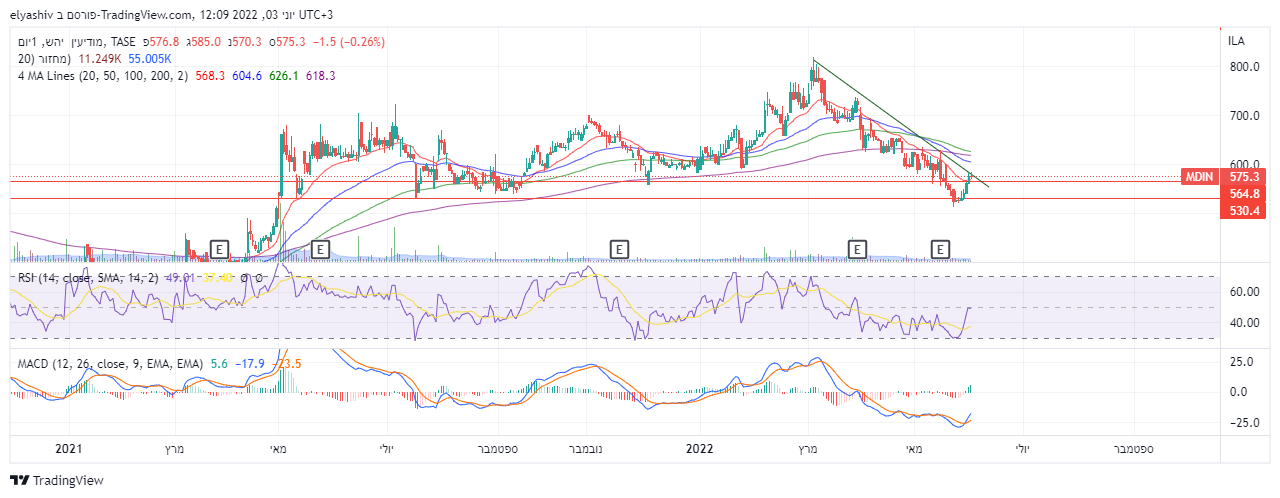
Task: Click the 800.0 level on the price axis
Action: point(1244,67)
